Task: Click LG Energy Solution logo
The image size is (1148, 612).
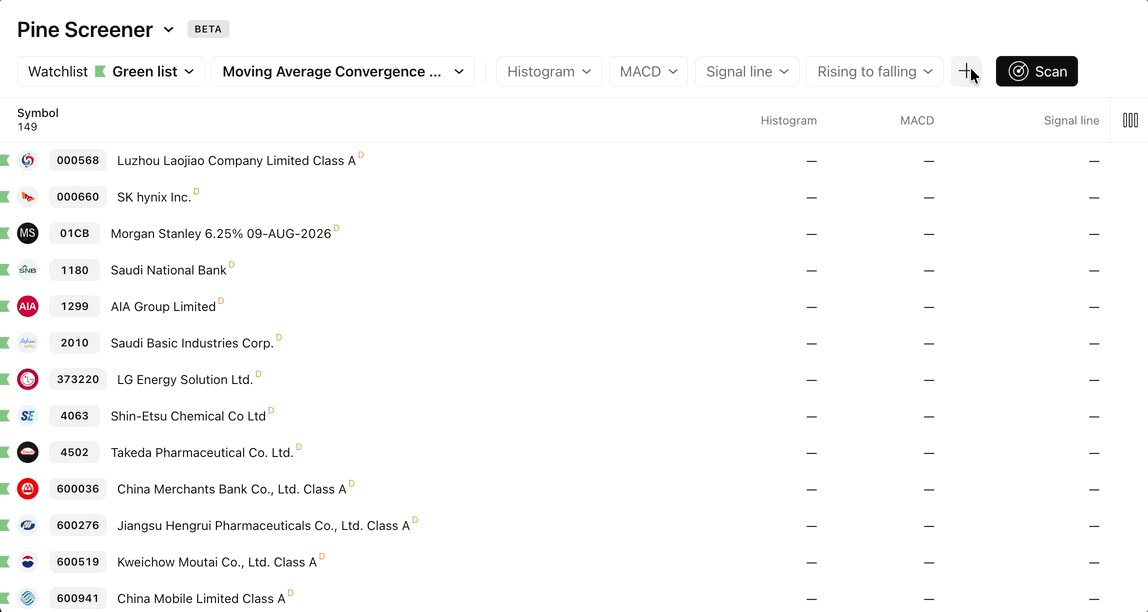Action: [28, 379]
